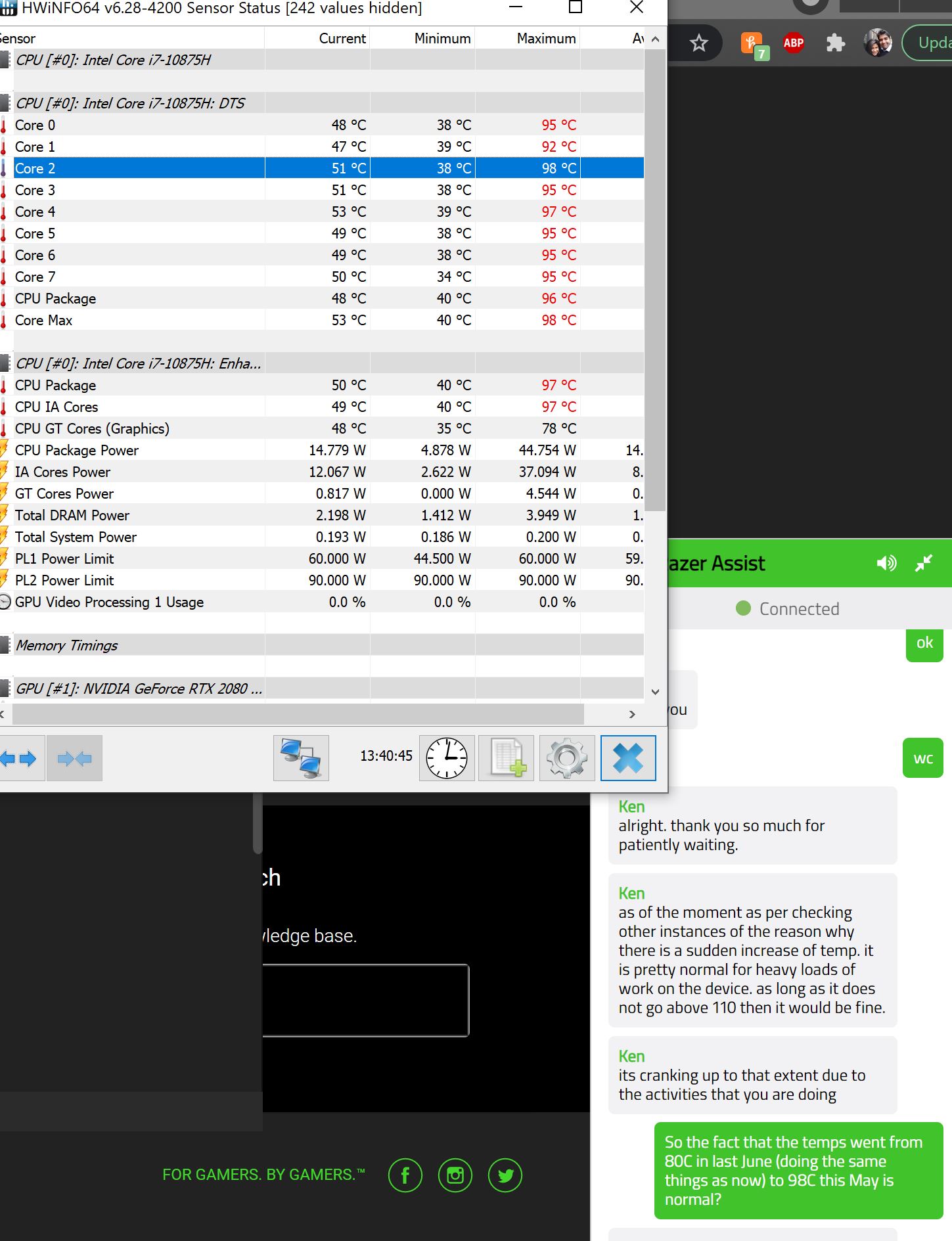
Task: Open HWiNFO sensor settings gear
Action: point(567,758)
